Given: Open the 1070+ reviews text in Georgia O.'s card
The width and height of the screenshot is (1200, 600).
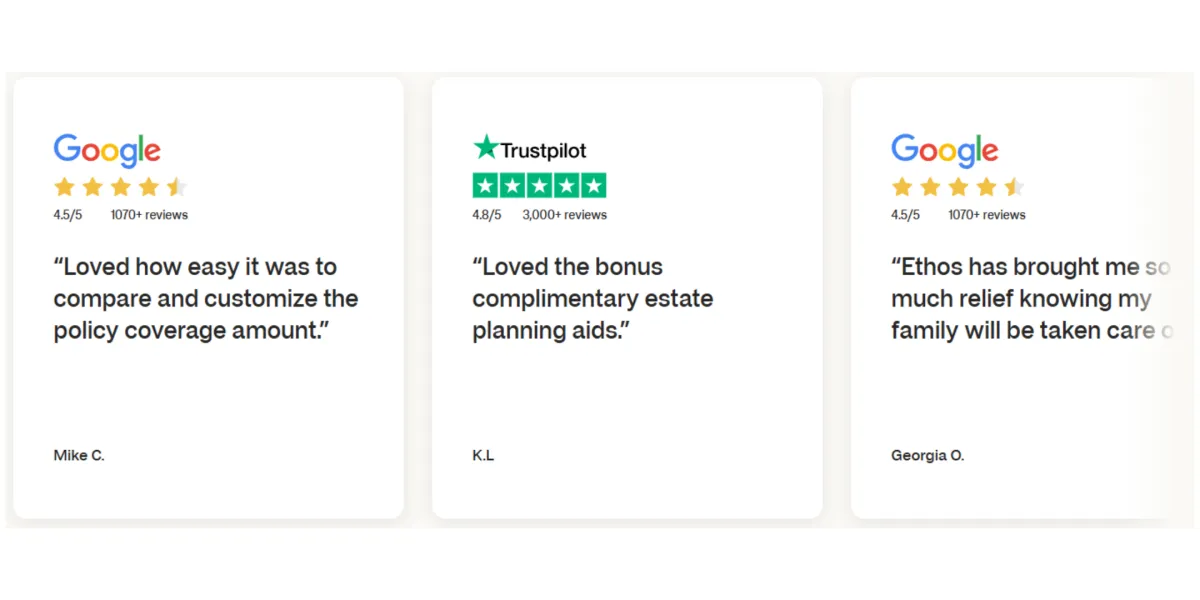Looking at the screenshot, I should tap(987, 215).
